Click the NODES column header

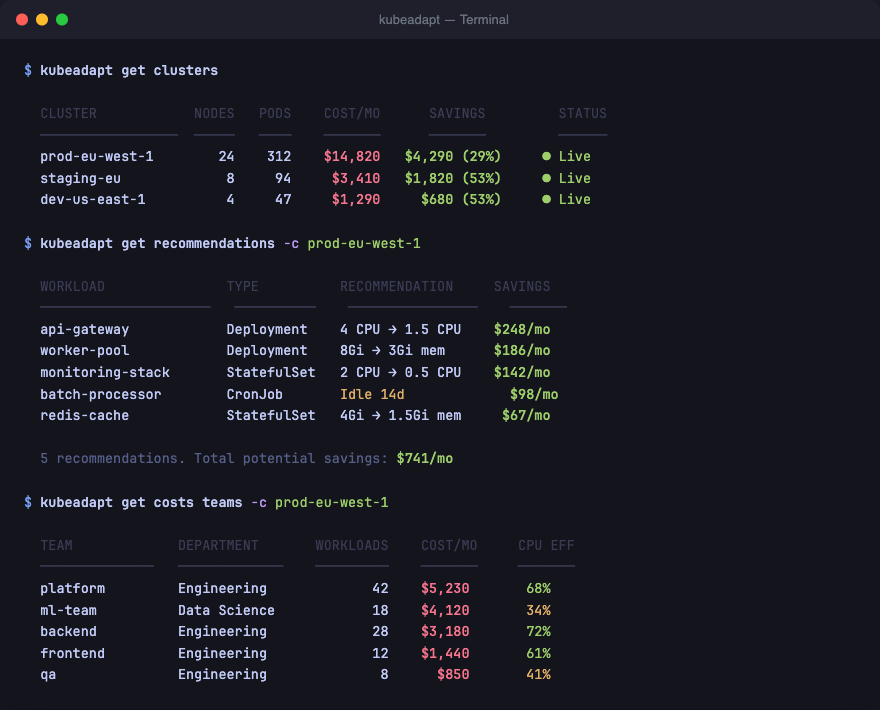pos(214,113)
